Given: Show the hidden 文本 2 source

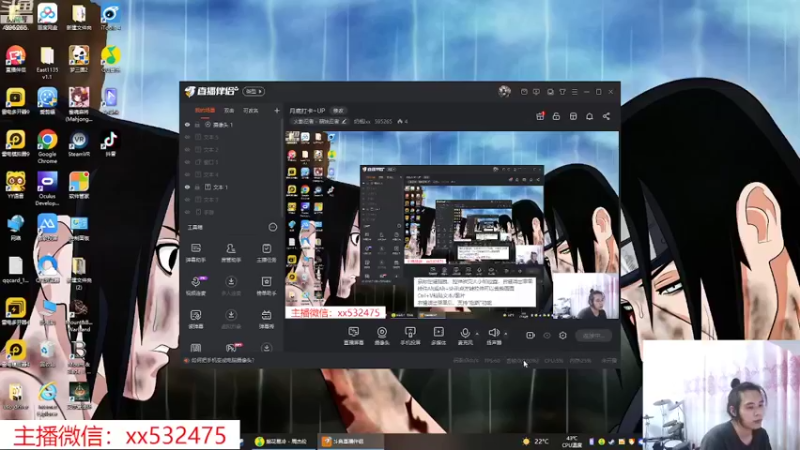Looking at the screenshot, I should pyautogui.click(x=187, y=149).
